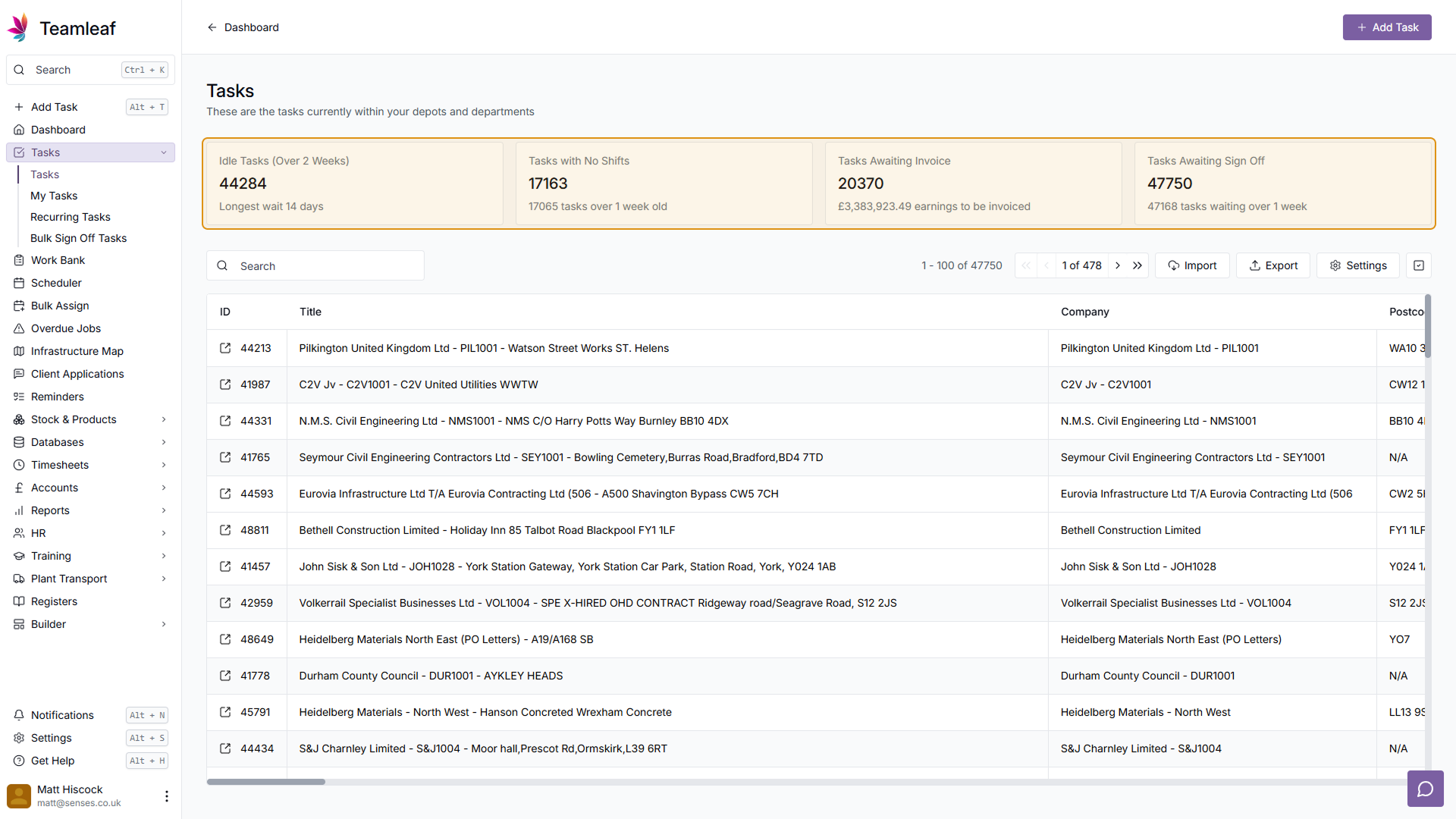The width and height of the screenshot is (1456, 819).
Task: Toggle row selection checkbox icon in toolbar
Action: tap(1419, 265)
